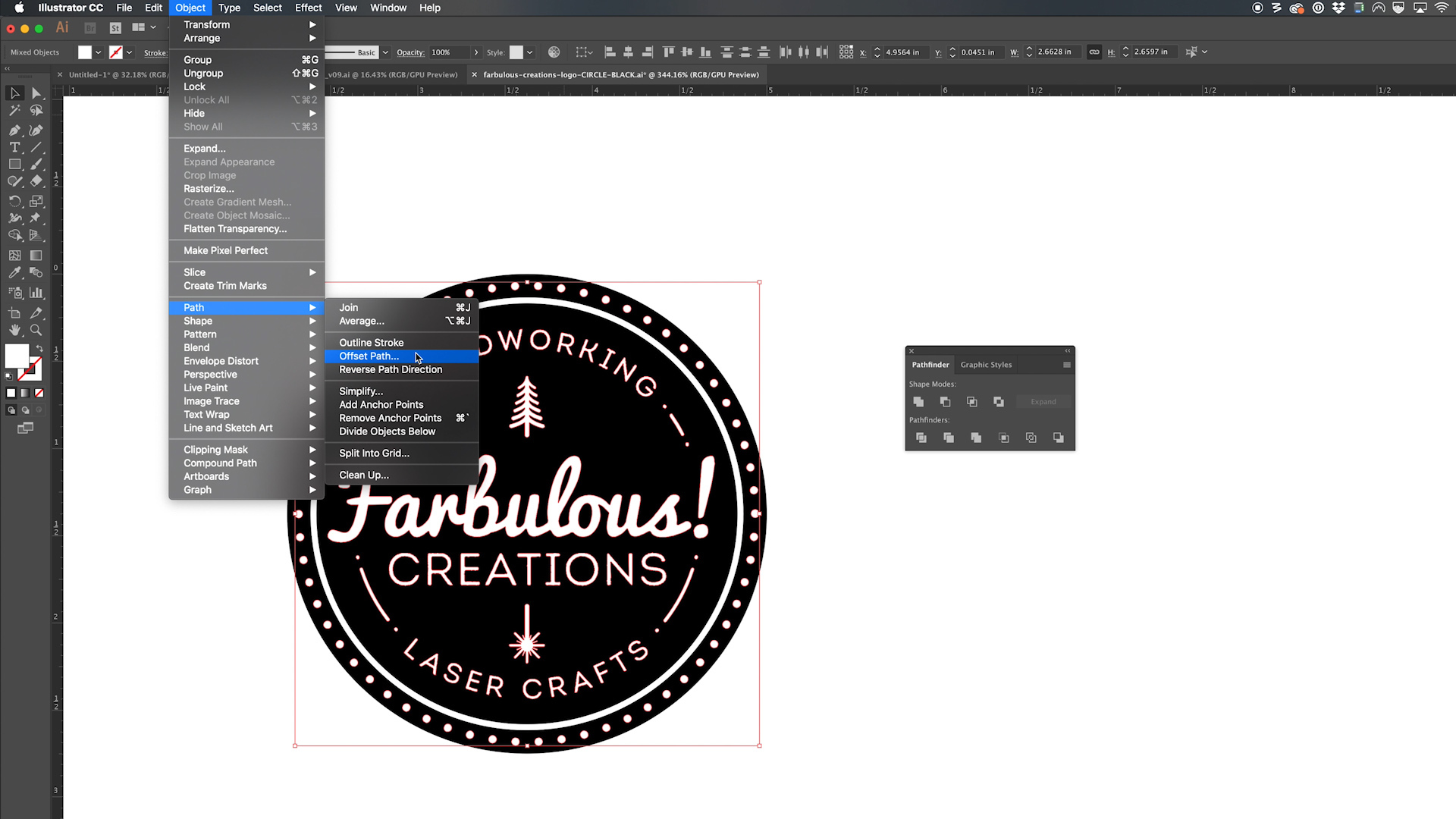The width and height of the screenshot is (1456, 819).
Task: Open the Opacity dropdown arrow
Action: (x=476, y=52)
